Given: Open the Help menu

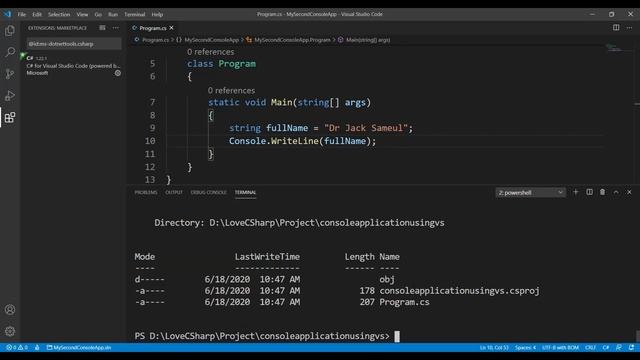Looking at the screenshot, I should [157, 14].
